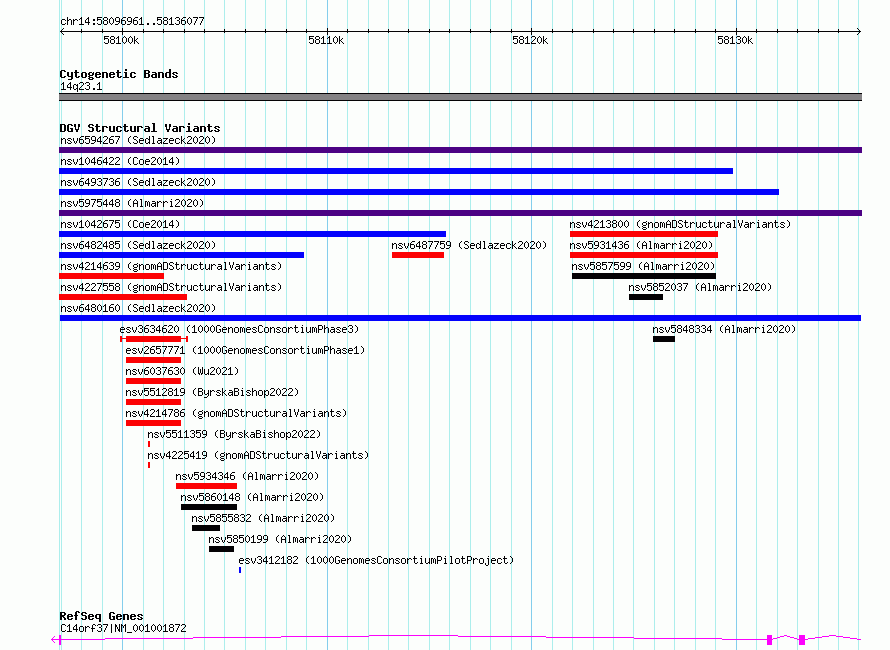Viewport: 890px width, 650px height.
Task: Click the 58120k ruler tick label
Action: (x=530, y=40)
